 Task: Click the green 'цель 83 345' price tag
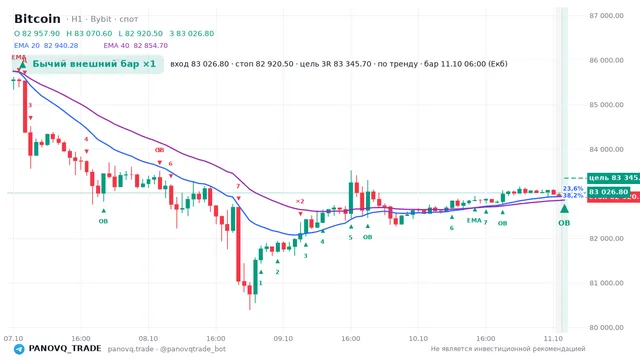coord(613,178)
